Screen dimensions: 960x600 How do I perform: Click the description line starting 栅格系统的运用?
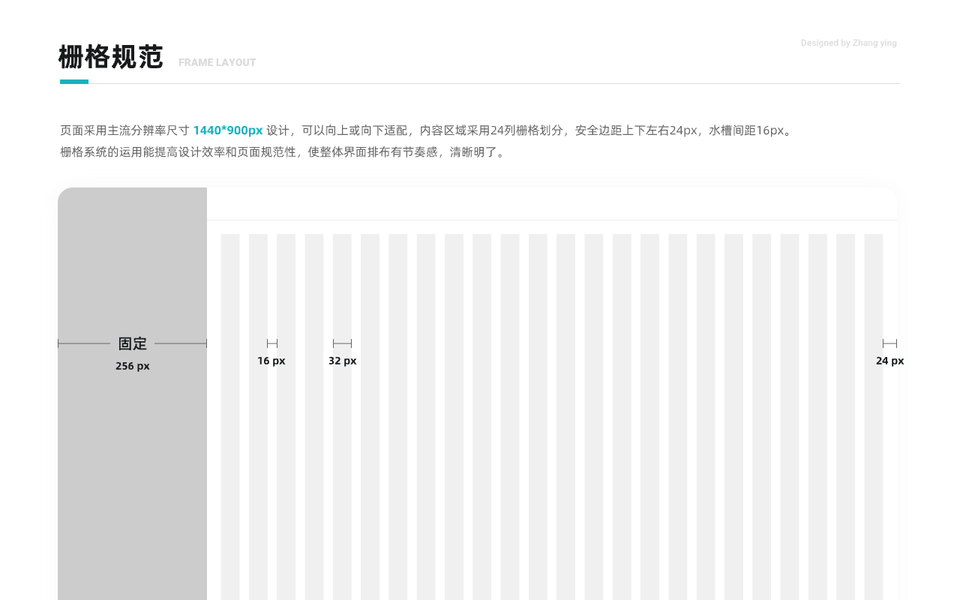coord(282,152)
